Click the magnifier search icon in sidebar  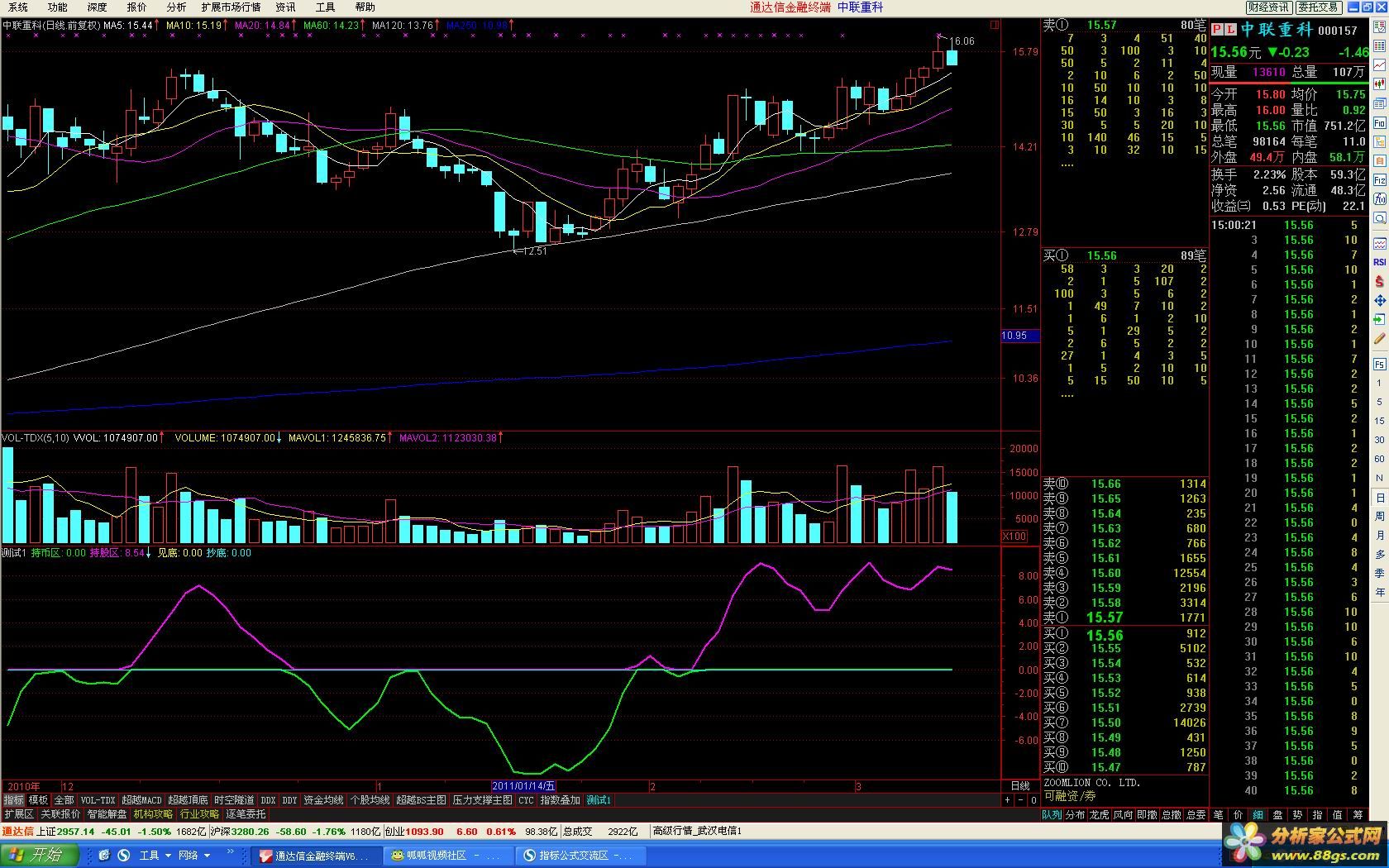[x=1380, y=218]
